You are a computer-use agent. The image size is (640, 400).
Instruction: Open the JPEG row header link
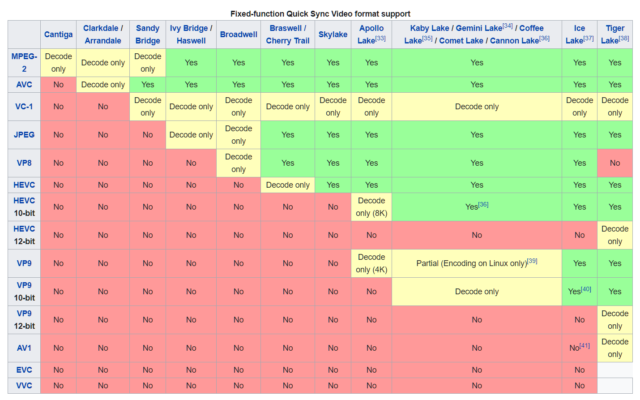(x=24, y=135)
